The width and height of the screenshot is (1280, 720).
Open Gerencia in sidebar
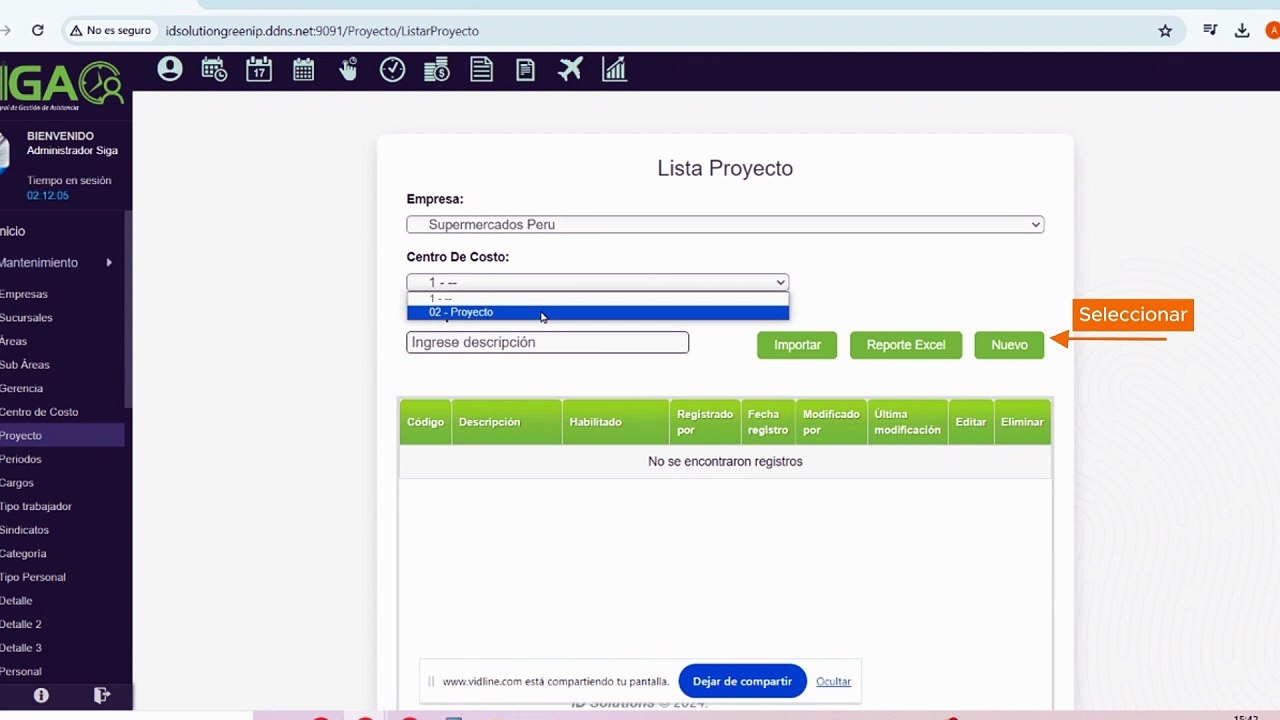(21, 388)
